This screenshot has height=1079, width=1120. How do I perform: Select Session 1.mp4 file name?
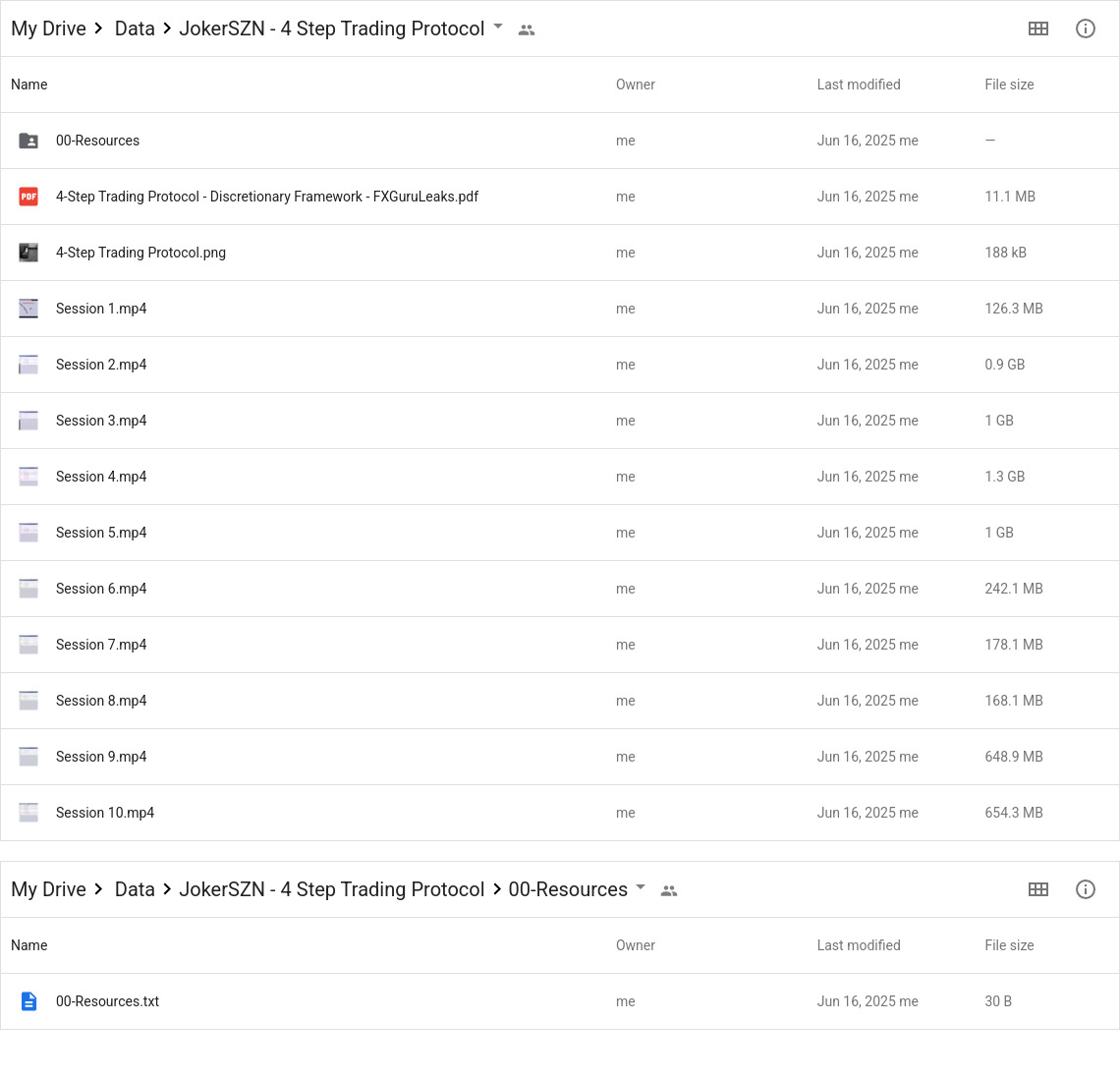point(101,309)
